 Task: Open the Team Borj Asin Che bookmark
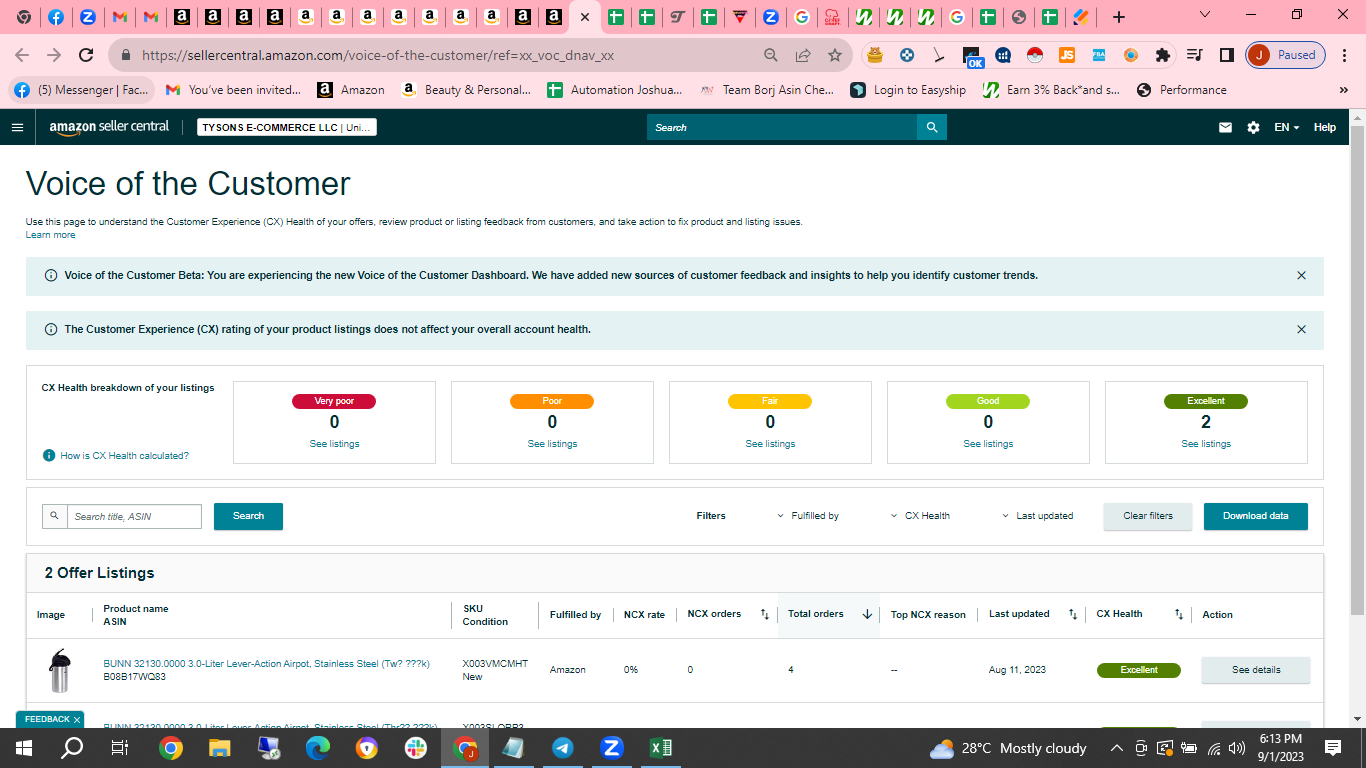766,90
